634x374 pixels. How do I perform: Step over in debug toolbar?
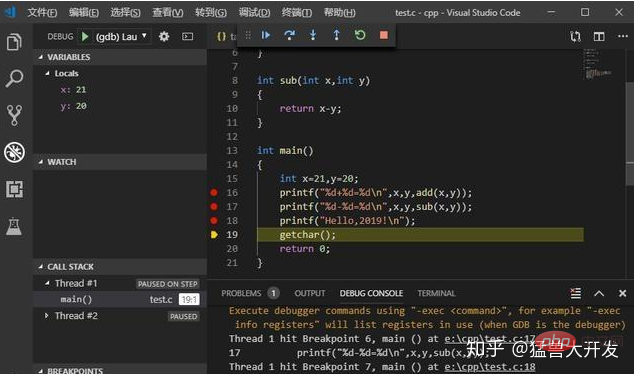pos(289,35)
